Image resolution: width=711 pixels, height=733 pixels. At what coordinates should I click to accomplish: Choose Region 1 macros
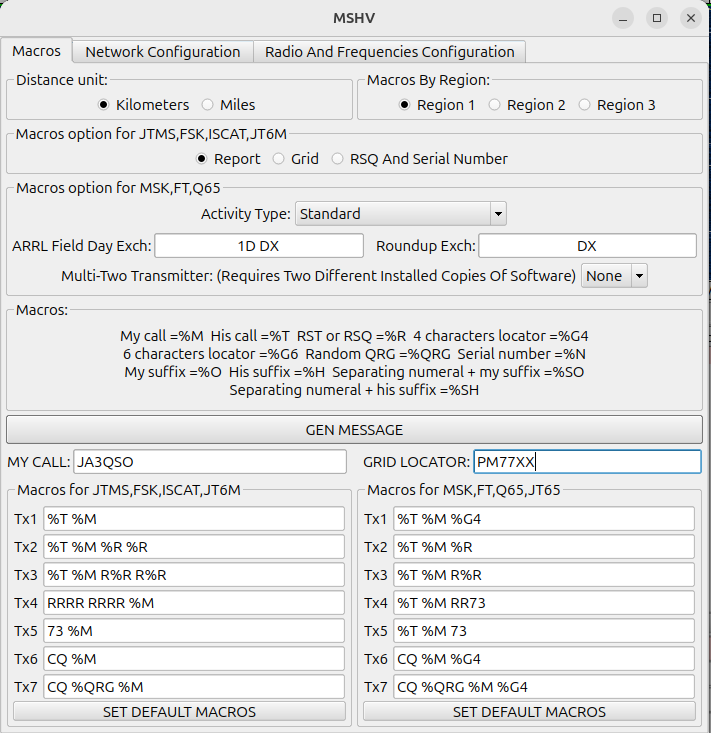tap(437, 105)
